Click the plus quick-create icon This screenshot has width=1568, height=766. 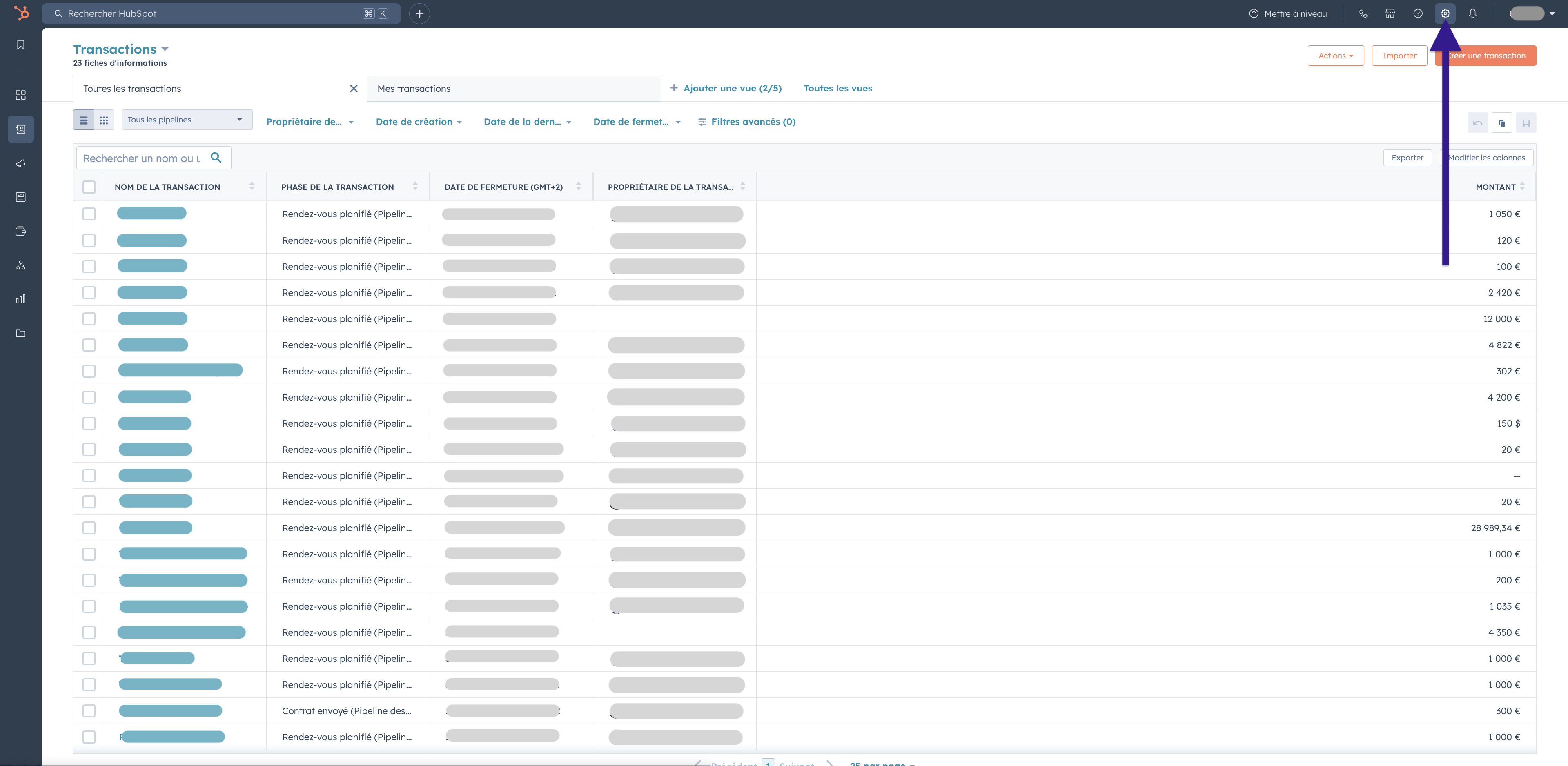click(x=419, y=13)
